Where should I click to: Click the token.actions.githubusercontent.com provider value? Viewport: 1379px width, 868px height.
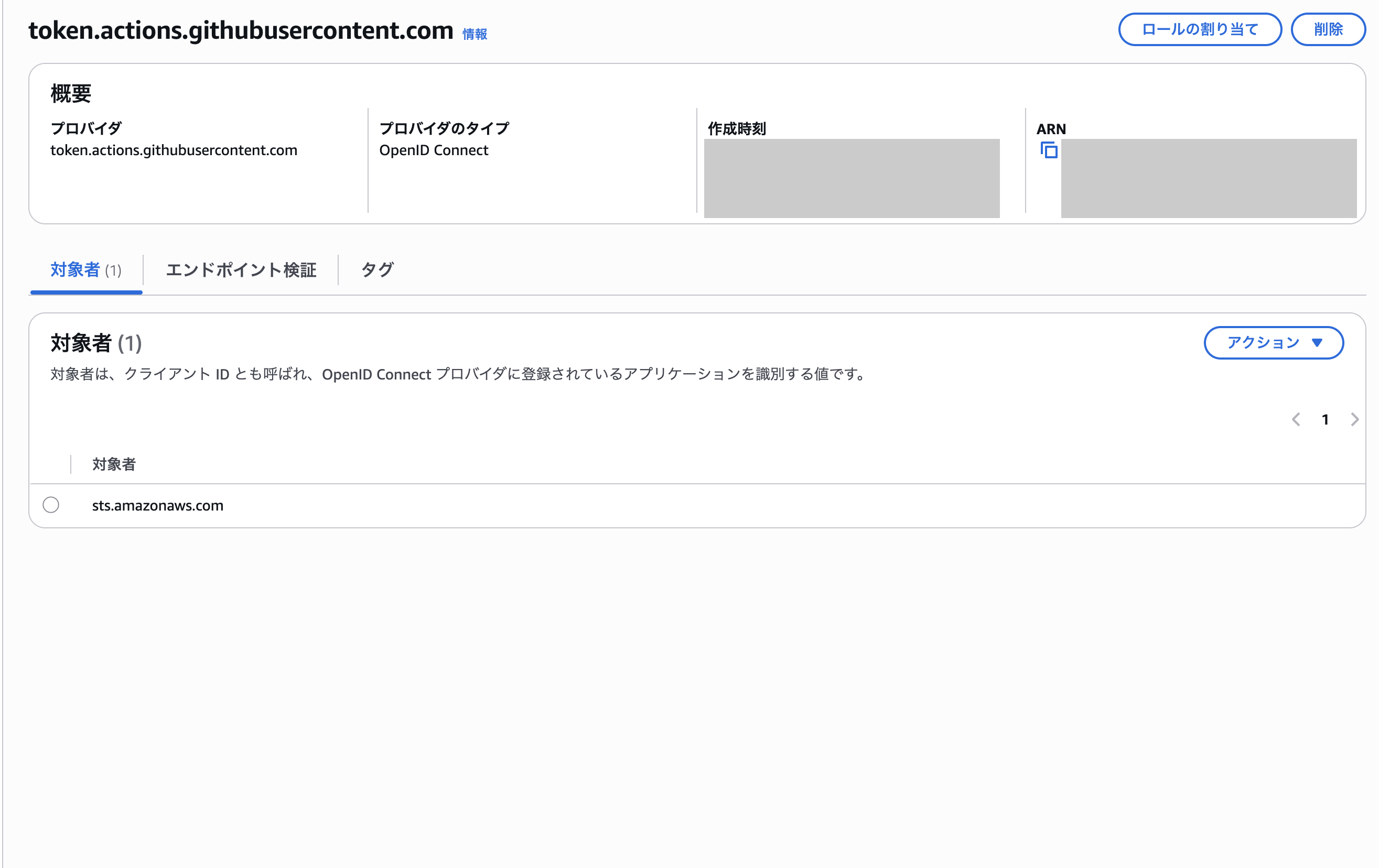(x=174, y=150)
